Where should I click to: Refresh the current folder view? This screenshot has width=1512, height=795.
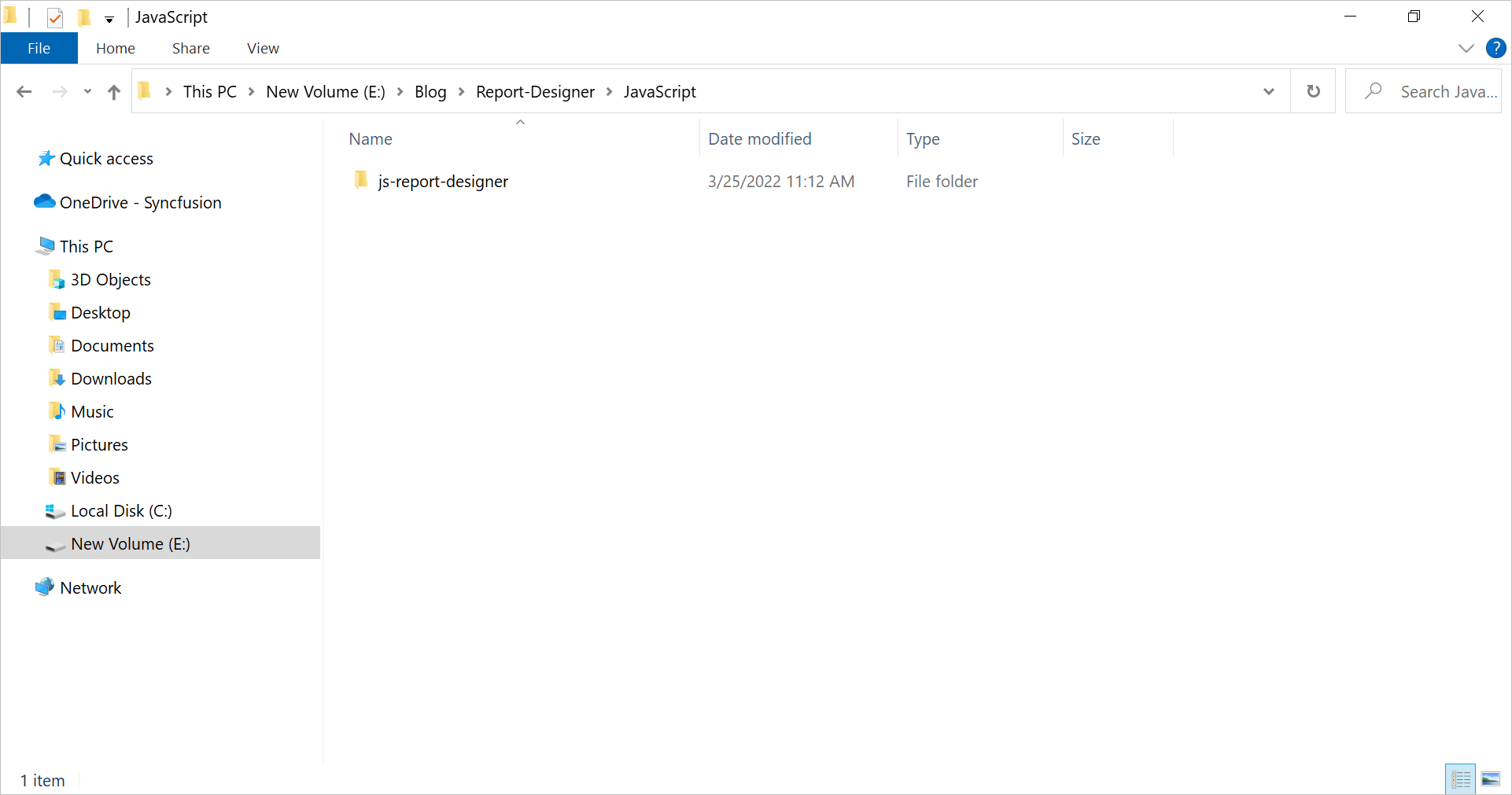[x=1312, y=91]
